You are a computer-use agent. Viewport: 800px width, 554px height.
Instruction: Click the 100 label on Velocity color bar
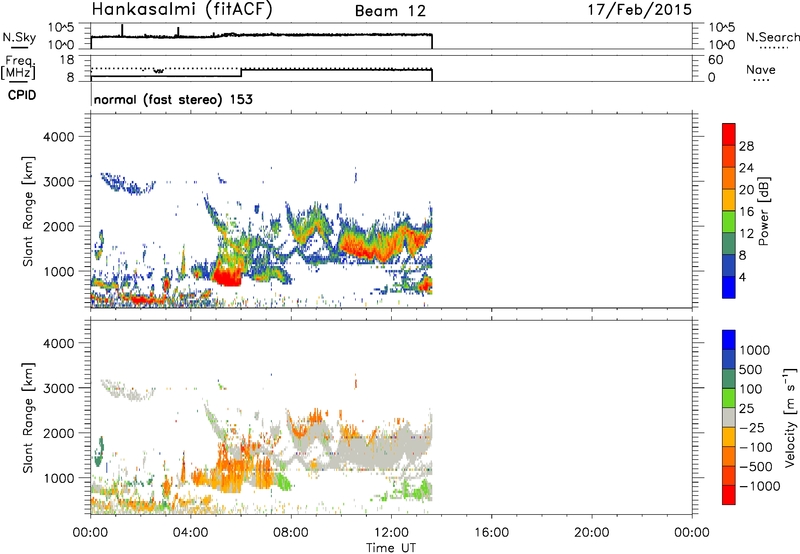[750, 389]
